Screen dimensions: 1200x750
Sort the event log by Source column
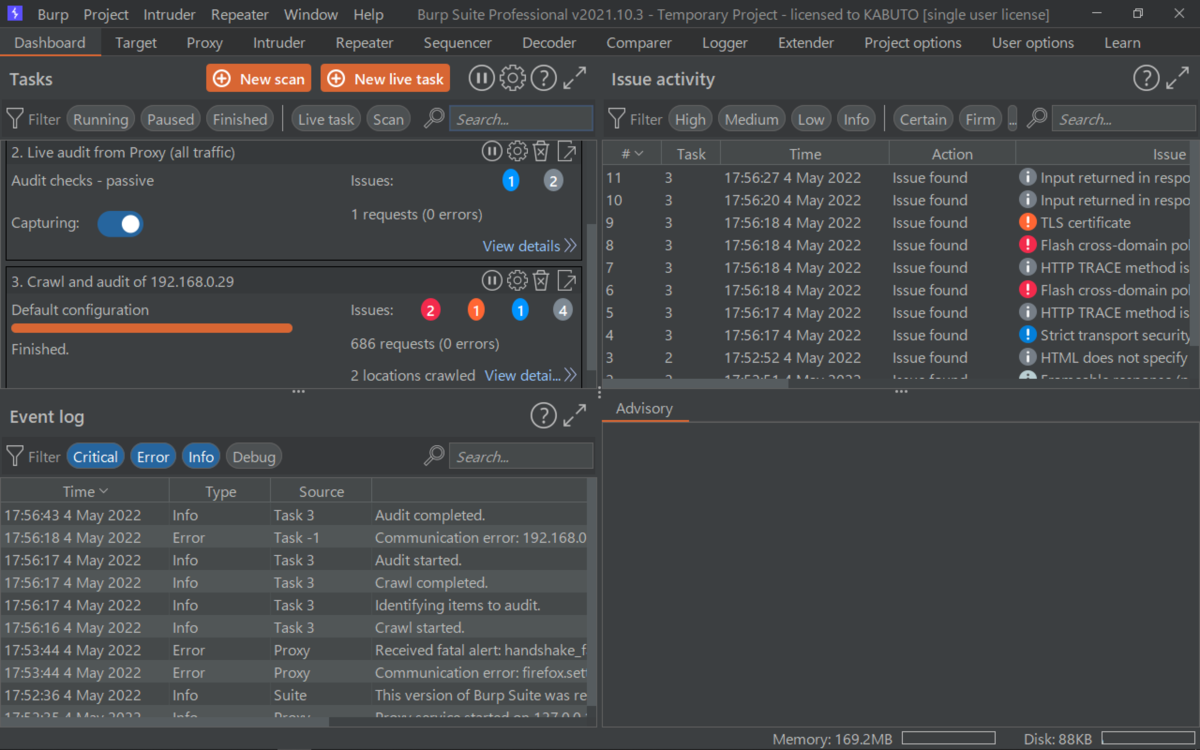pos(321,491)
